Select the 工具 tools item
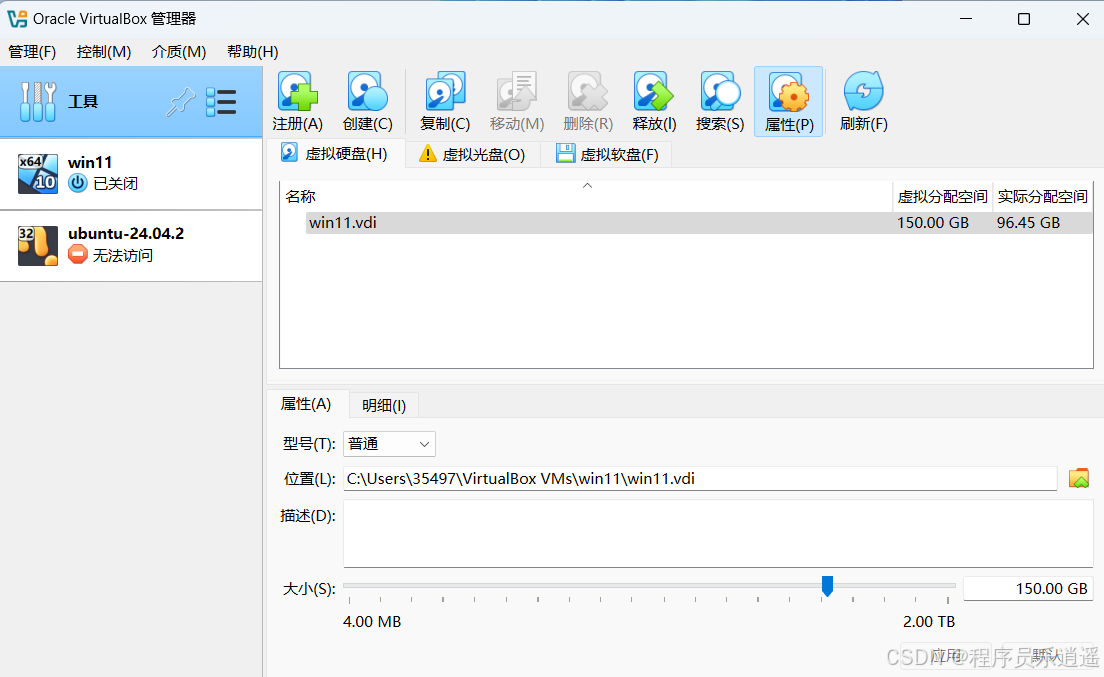The image size is (1104, 677). click(x=131, y=102)
